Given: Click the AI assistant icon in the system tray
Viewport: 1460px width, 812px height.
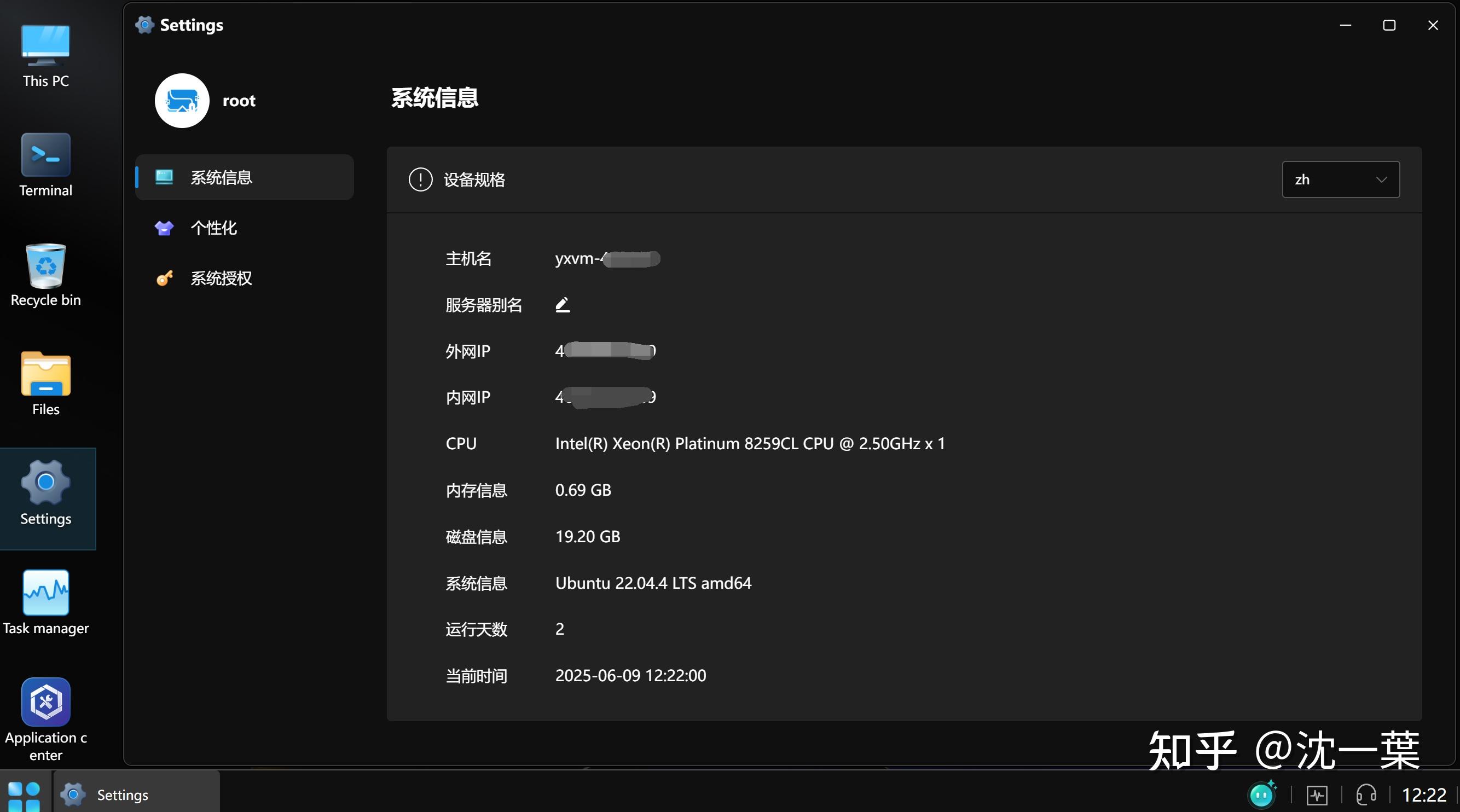Looking at the screenshot, I should click(x=1263, y=794).
